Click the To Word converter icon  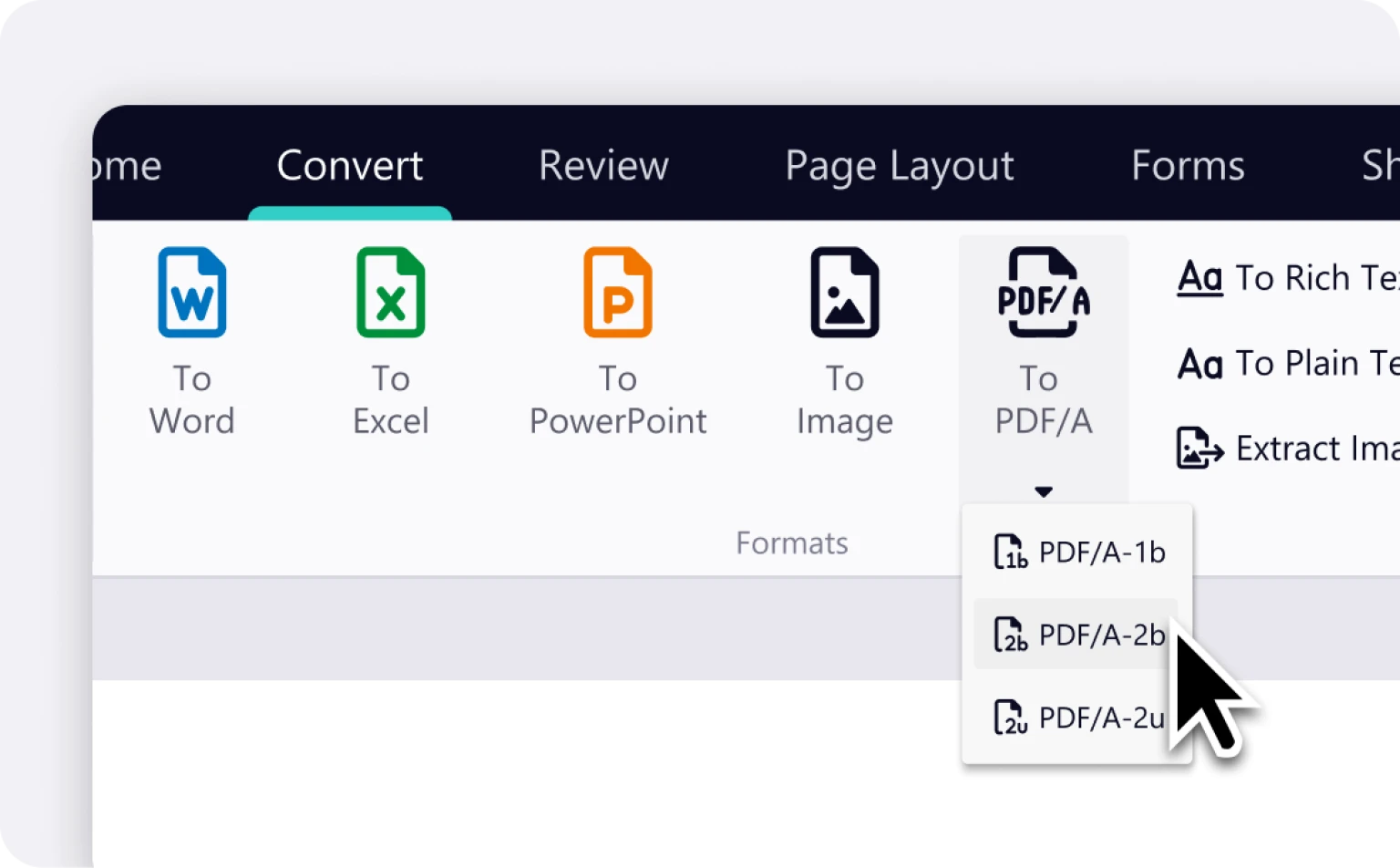pyautogui.click(x=191, y=294)
